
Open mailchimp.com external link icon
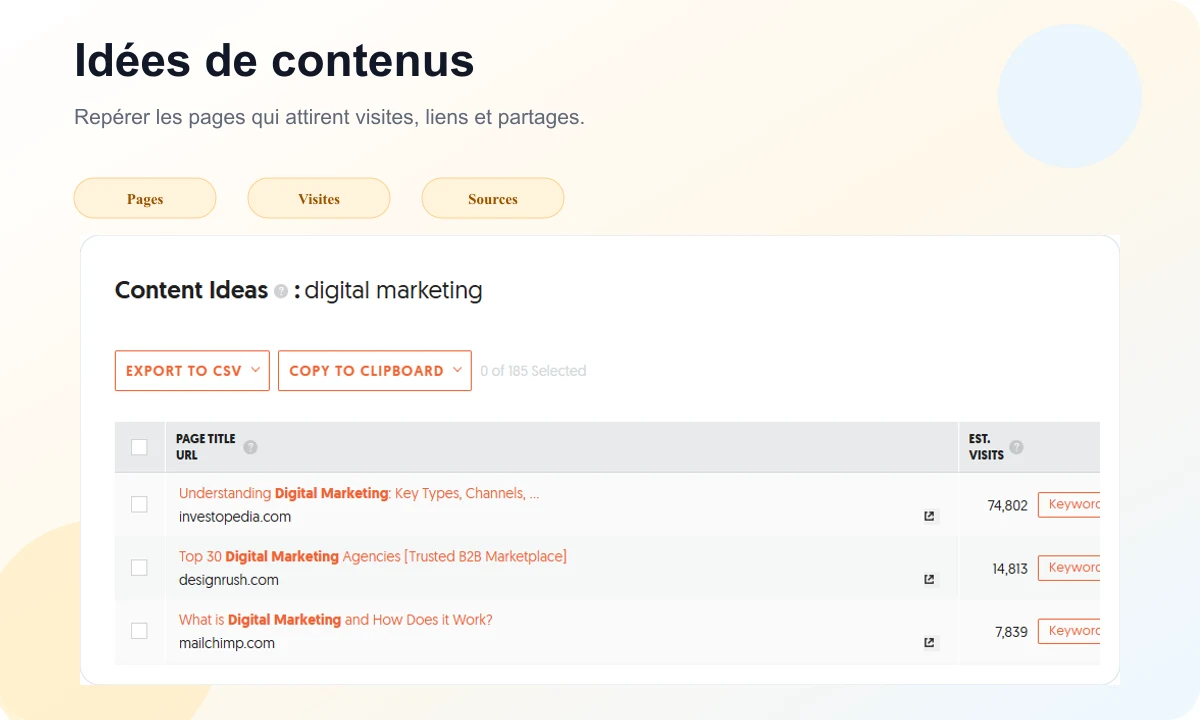coord(929,643)
